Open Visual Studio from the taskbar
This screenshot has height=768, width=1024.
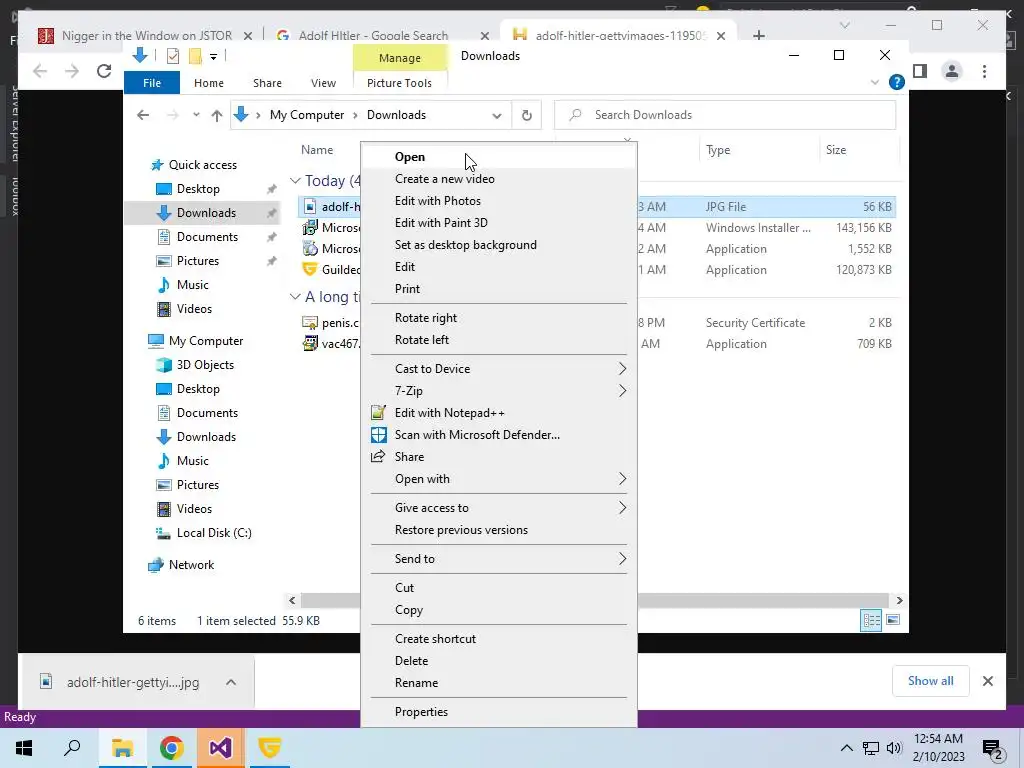click(220, 748)
